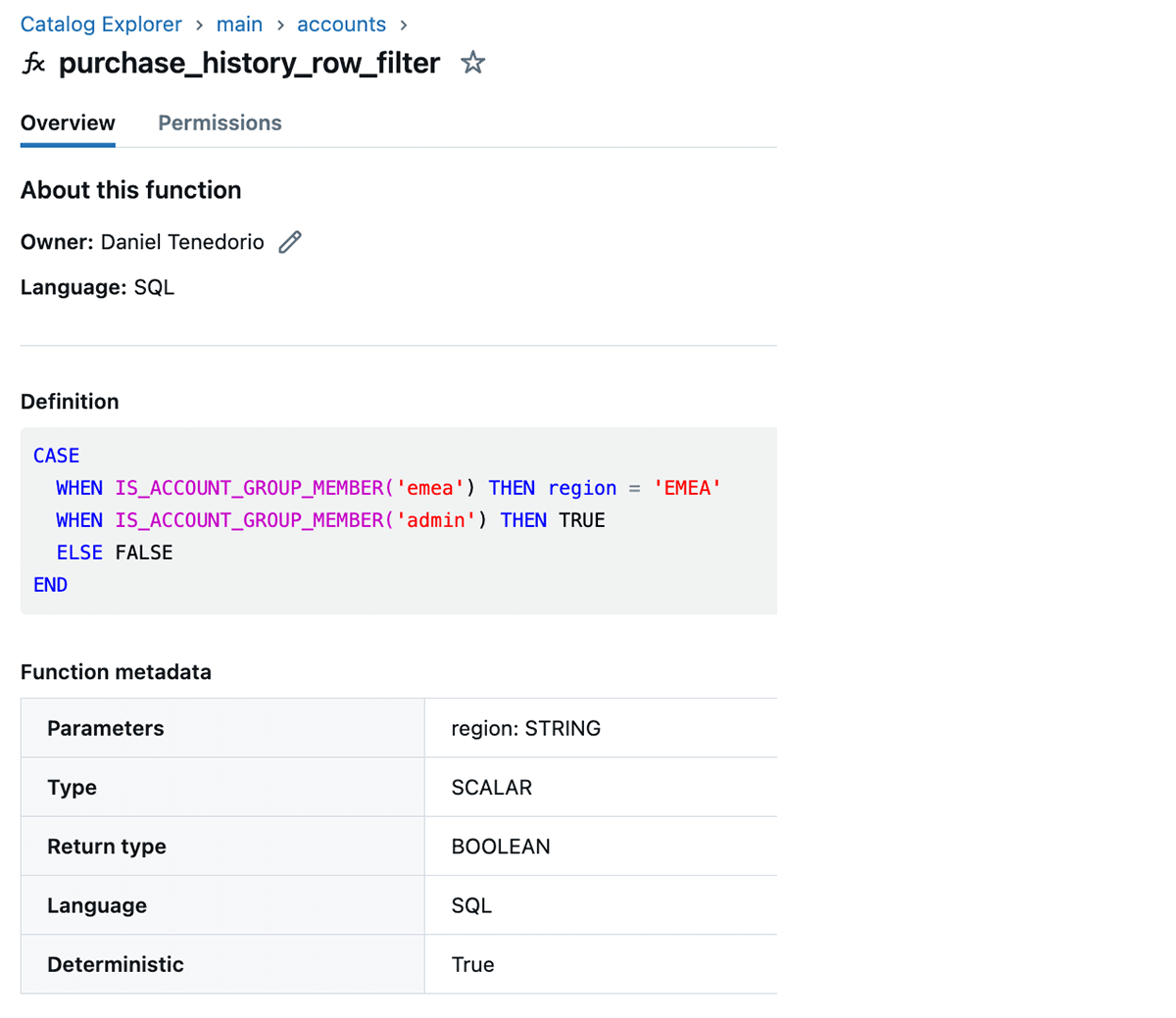Favorite the function with the star icon
The image size is (1176, 1018).
[x=473, y=64]
